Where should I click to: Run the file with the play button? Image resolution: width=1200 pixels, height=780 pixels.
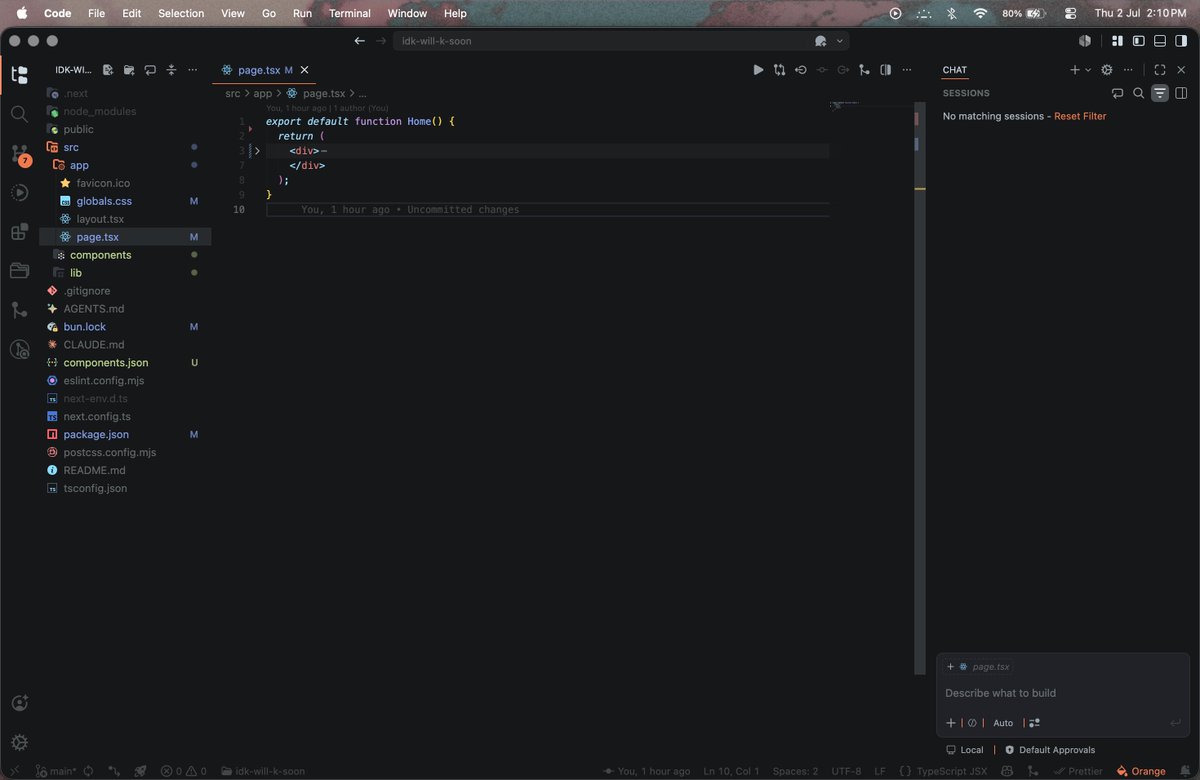point(758,70)
